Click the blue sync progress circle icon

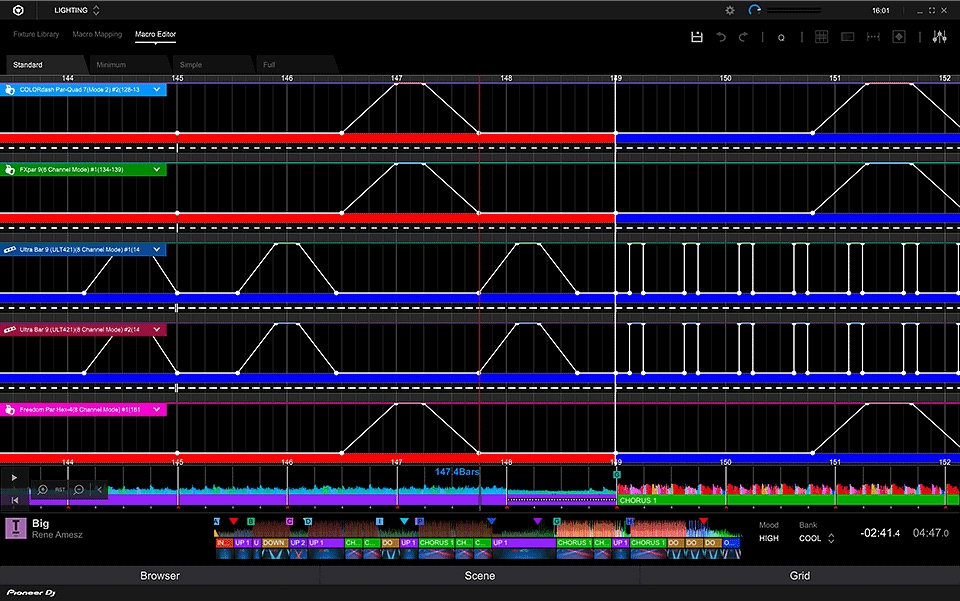click(754, 10)
